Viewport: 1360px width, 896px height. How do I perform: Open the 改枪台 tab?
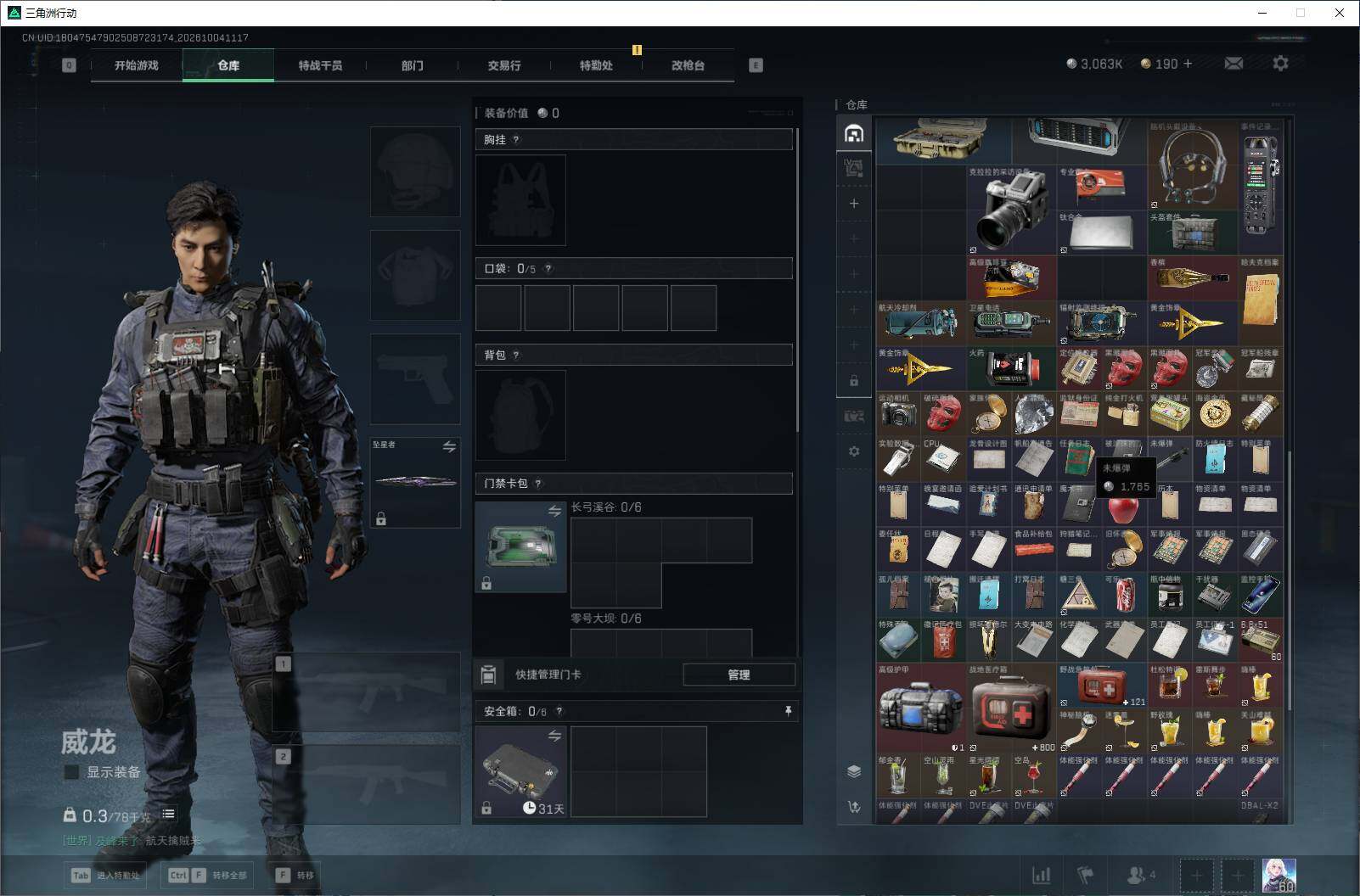coord(688,65)
